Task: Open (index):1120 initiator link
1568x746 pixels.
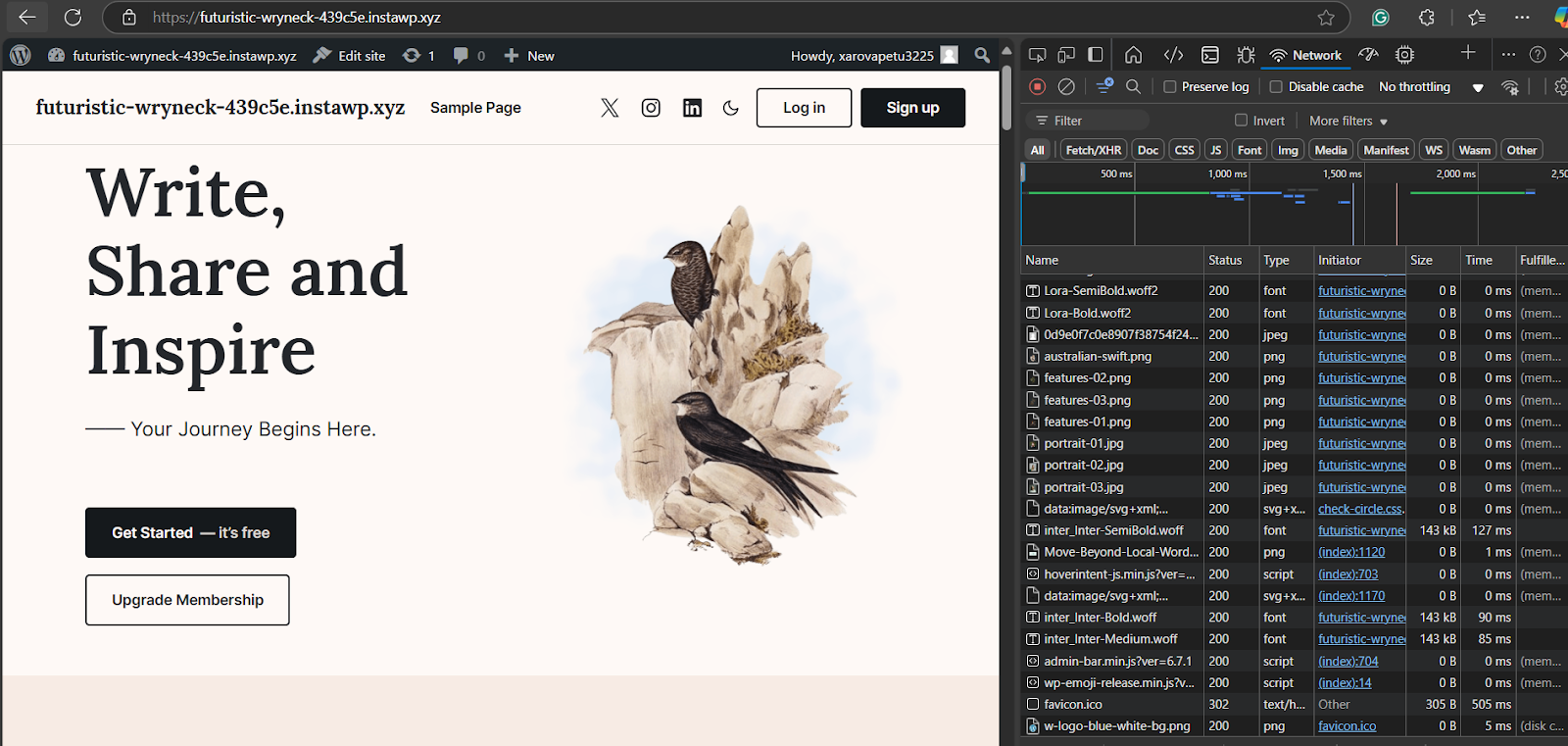Action: coord(1351,552)
